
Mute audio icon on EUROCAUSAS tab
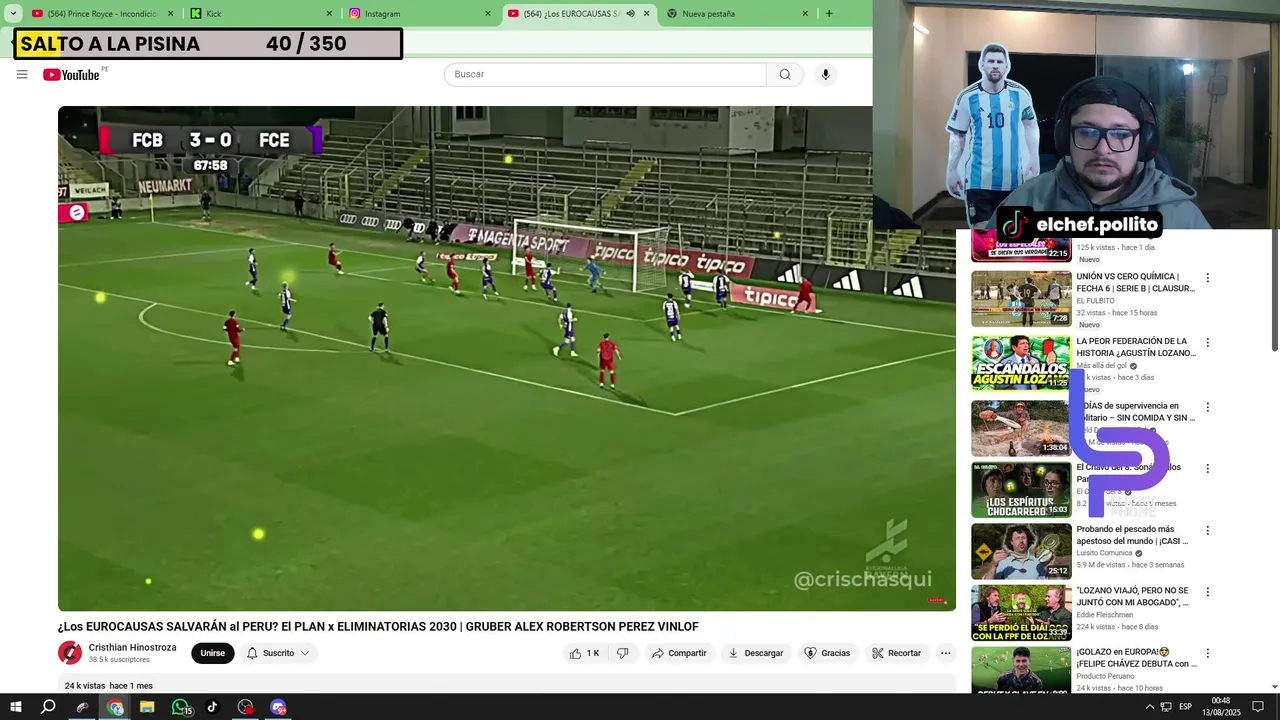[x=630, y=14]
